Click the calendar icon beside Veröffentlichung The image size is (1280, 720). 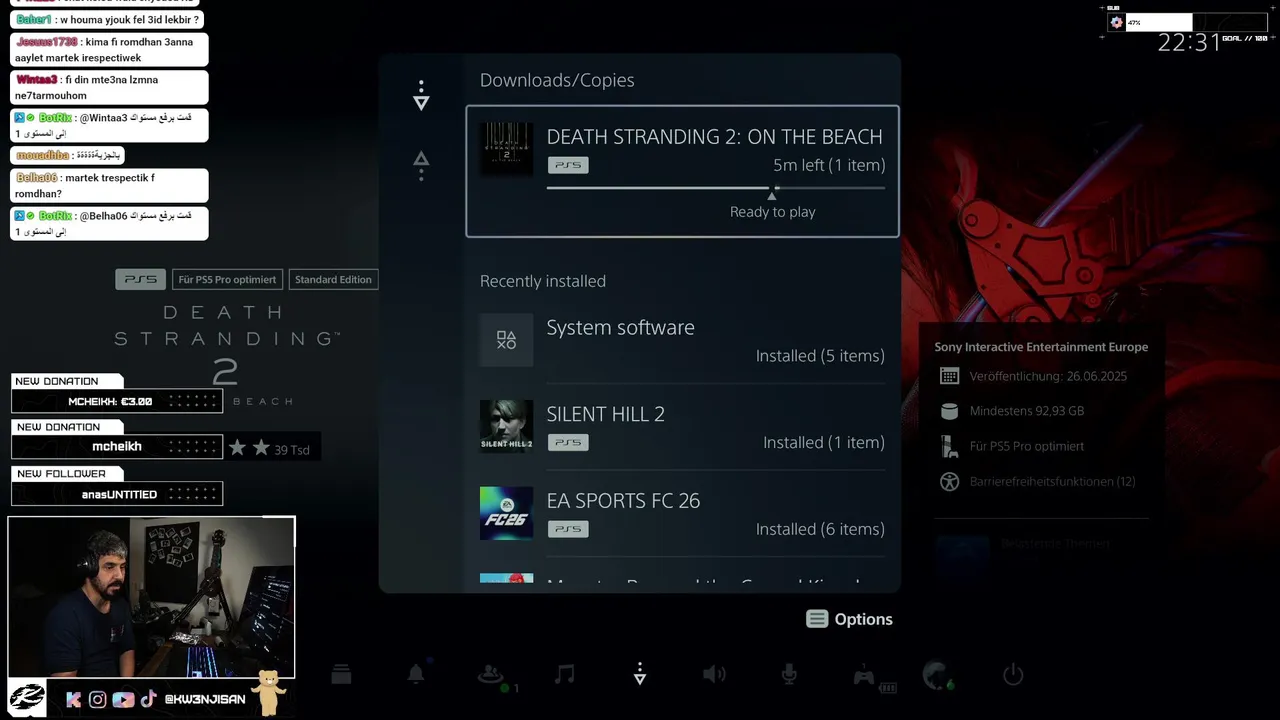point(949,376)
